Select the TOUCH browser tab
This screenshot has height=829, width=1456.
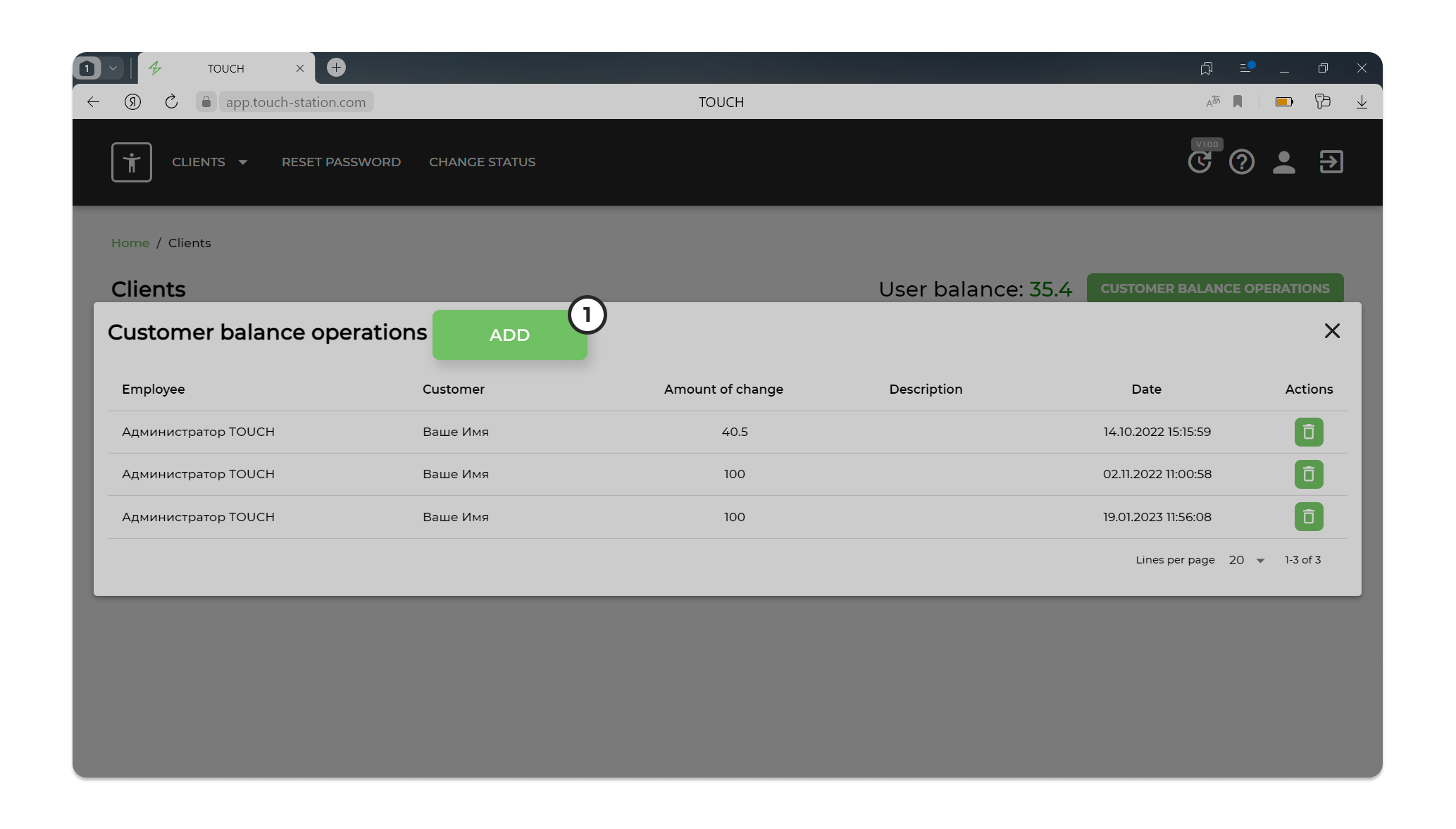[226, 68]
